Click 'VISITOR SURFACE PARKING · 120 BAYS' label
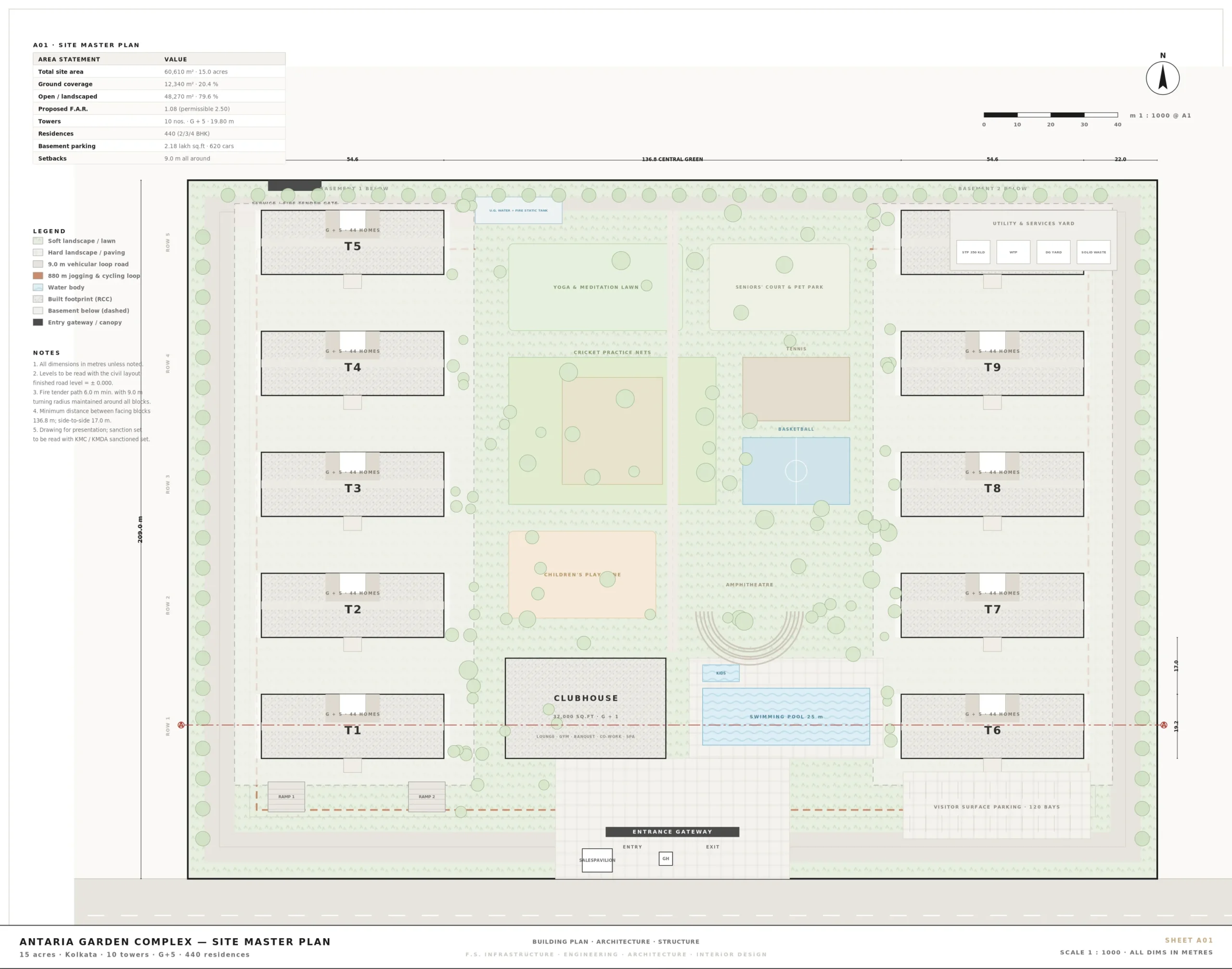1232x969 pixels. click(x=997, y=807)
